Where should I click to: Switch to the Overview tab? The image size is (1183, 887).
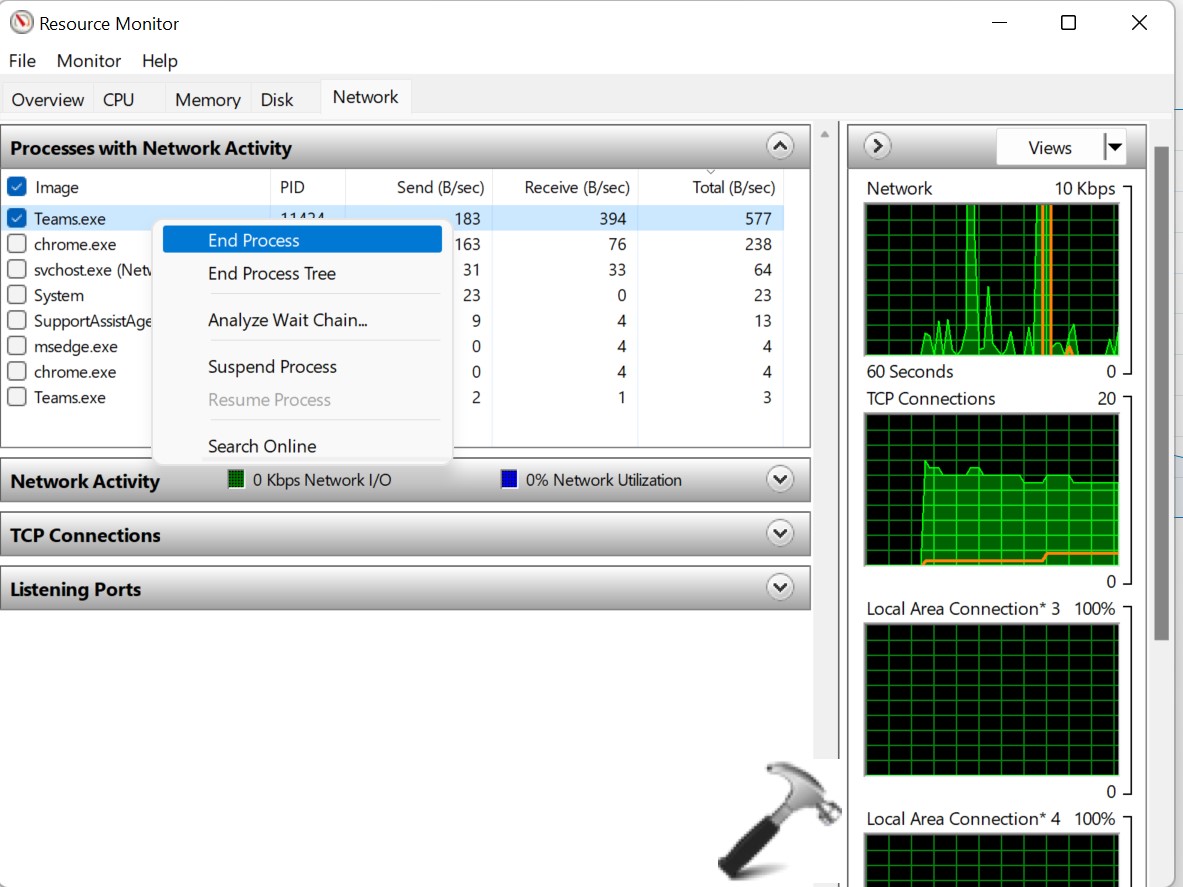pos(48,99)
